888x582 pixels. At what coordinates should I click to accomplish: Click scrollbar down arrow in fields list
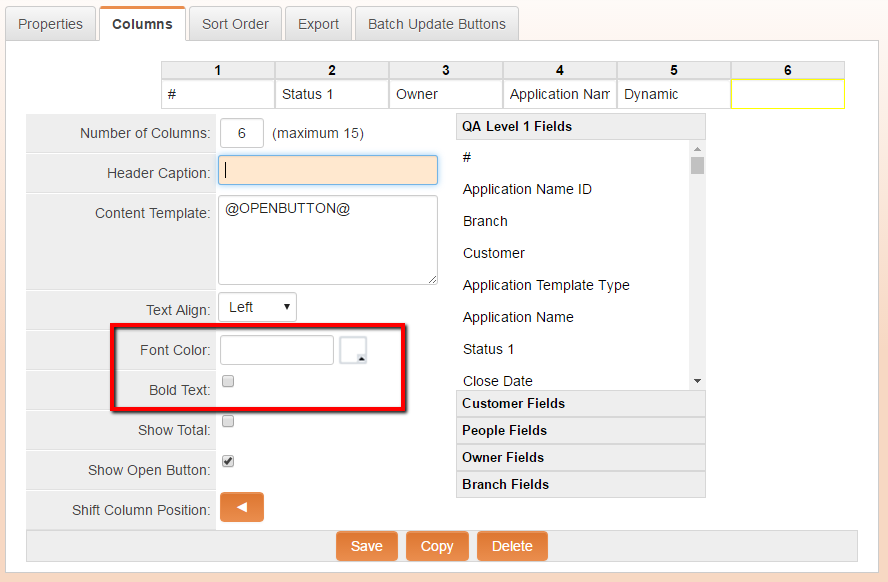coord(697,381)
